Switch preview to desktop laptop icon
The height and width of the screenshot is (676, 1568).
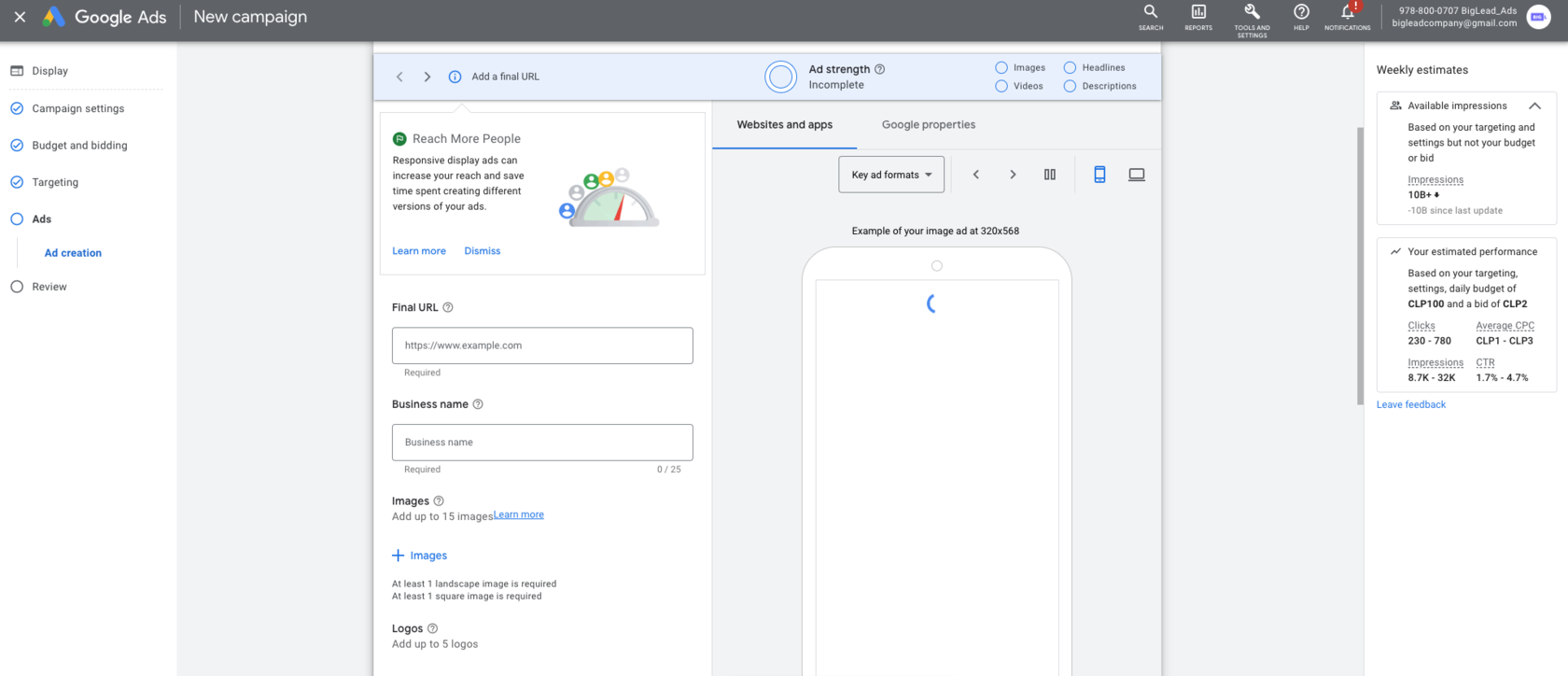click(1136, 175)
